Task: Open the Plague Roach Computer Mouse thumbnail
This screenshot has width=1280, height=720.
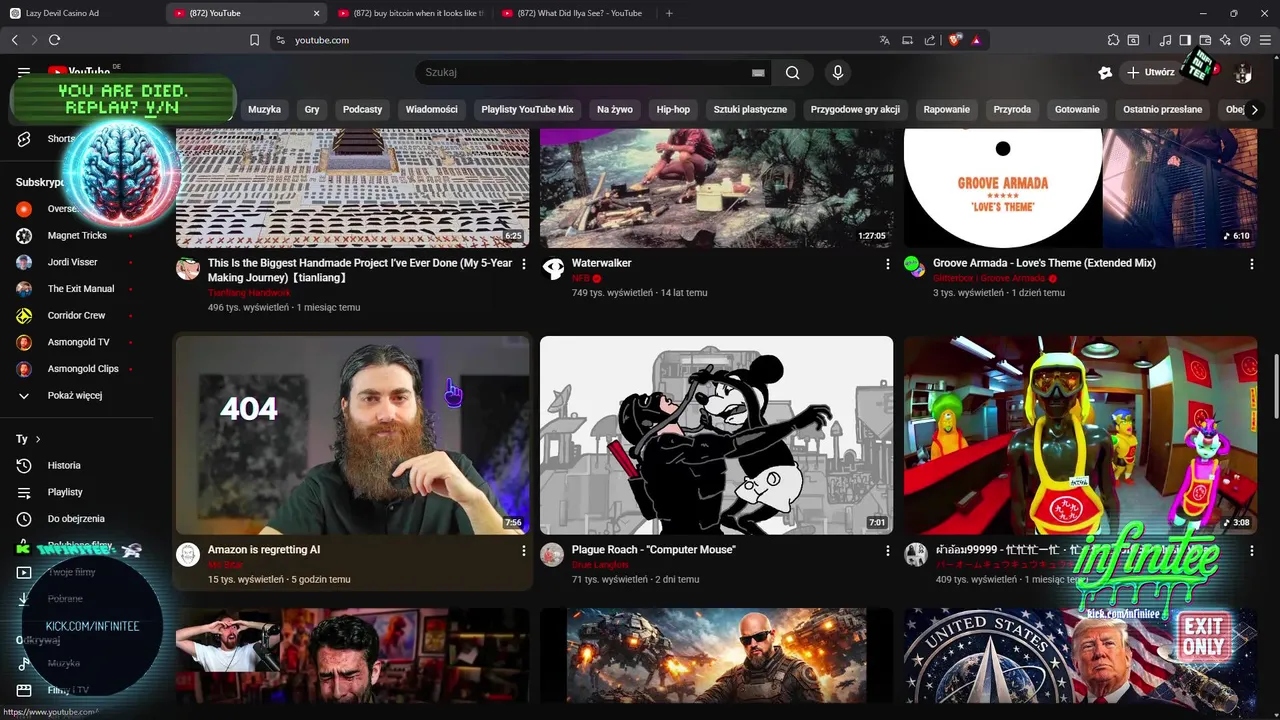Action: tap(716, 435)
